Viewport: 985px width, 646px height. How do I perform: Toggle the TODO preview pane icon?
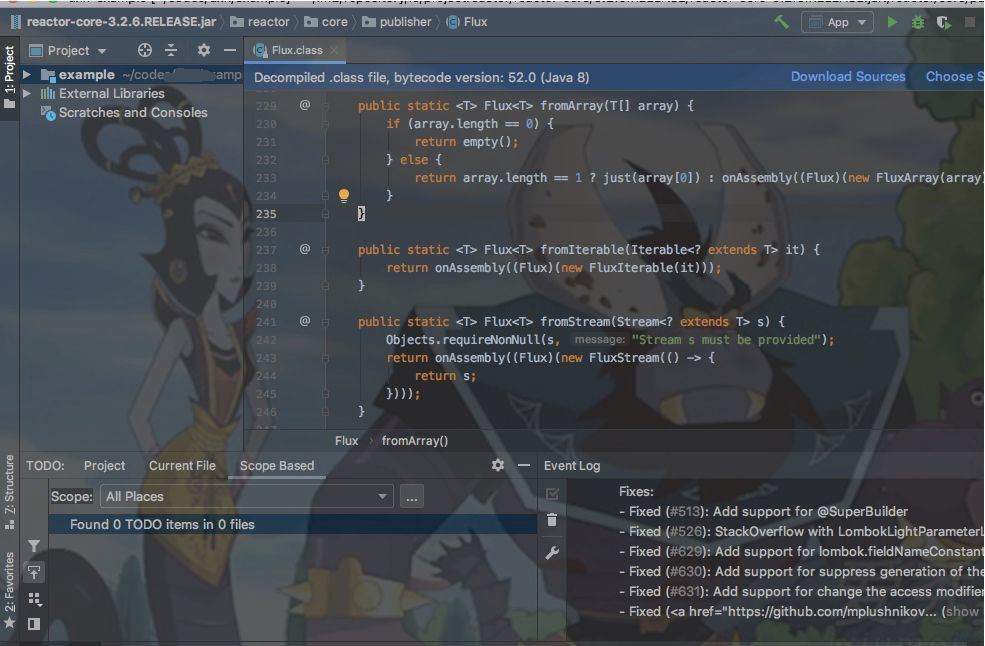(34, 624)
